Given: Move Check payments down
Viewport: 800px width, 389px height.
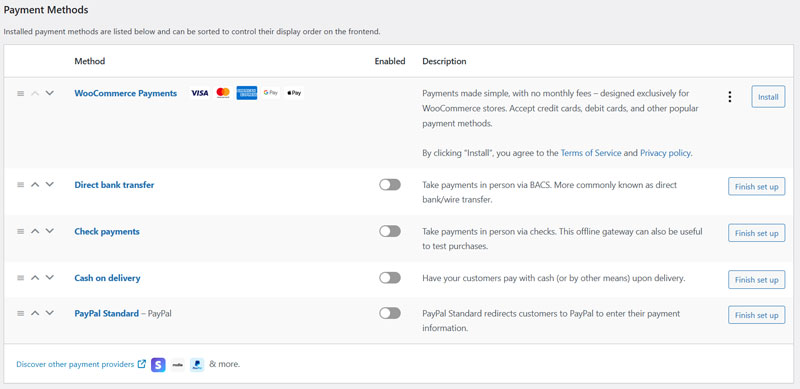Looking at the screenshot, I should pos(49,231).
